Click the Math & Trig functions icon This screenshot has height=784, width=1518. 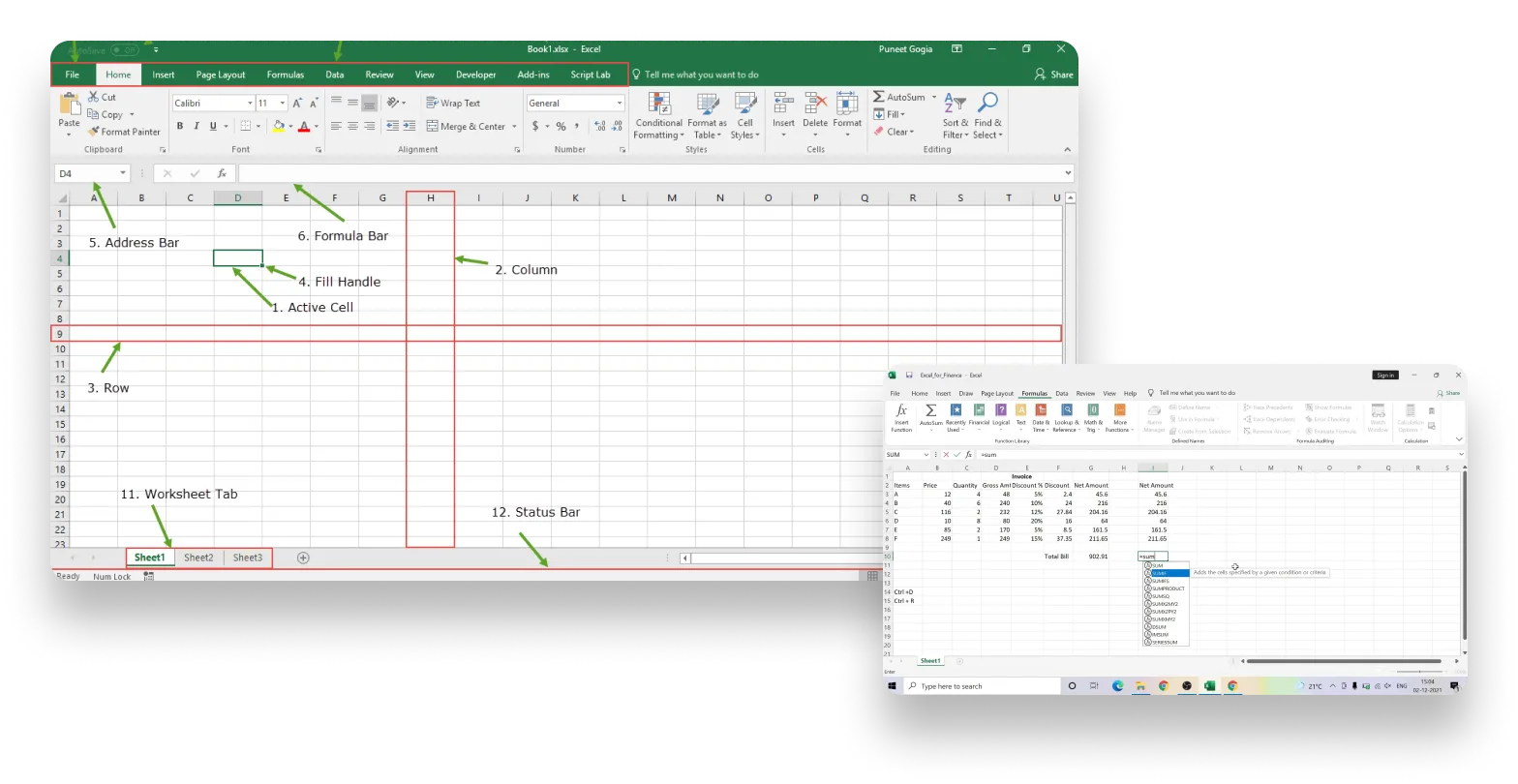pos(1093,409)
